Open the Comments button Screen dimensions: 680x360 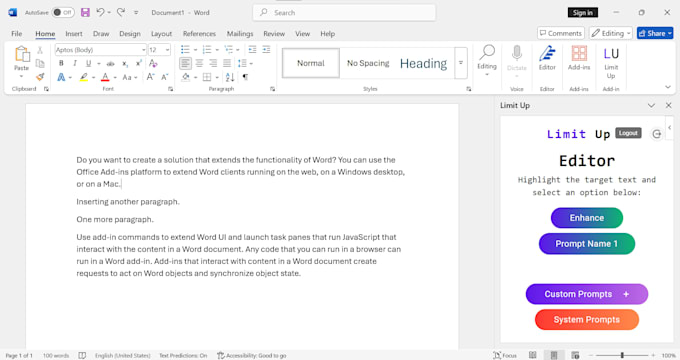click(561, 33)
